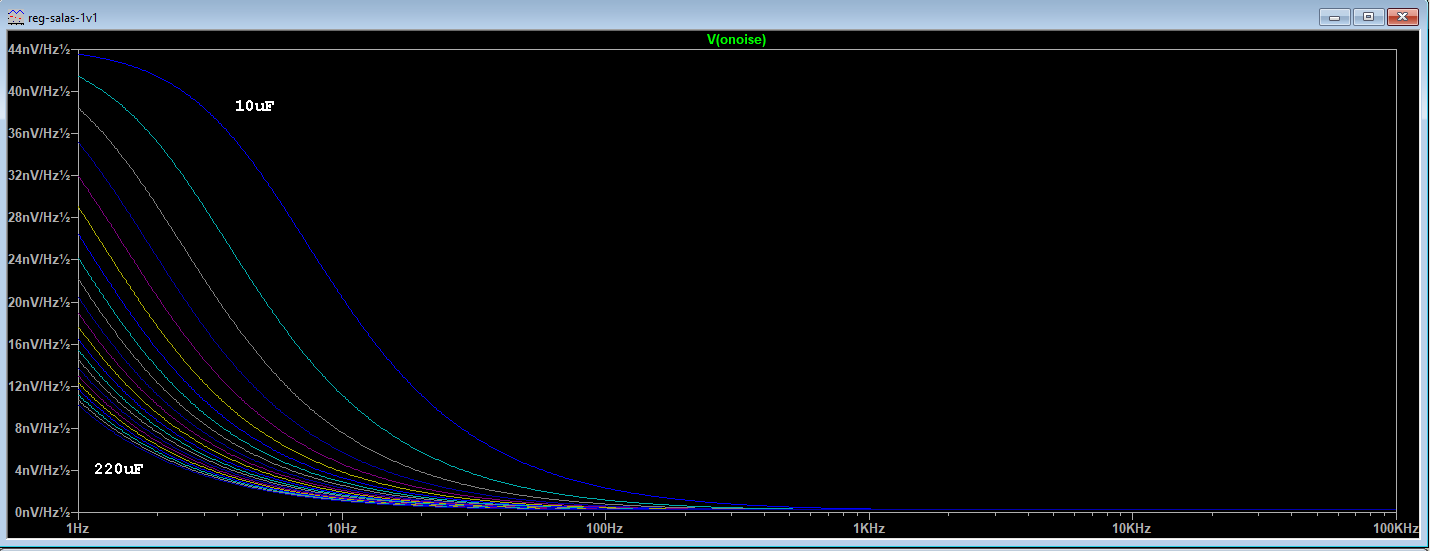Click the 1Hz x-axis label
This screenshot has width=1430, height=551.
(78, 528)
